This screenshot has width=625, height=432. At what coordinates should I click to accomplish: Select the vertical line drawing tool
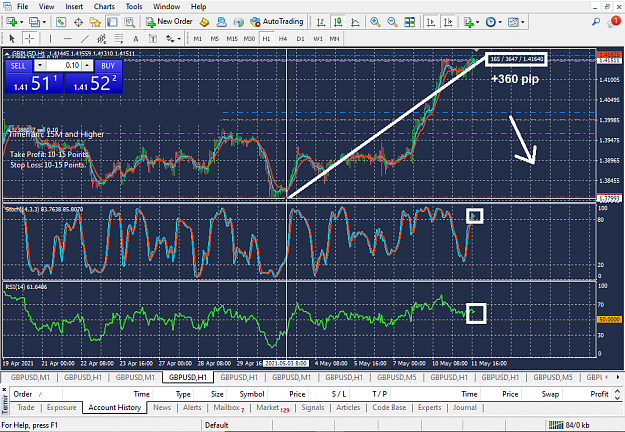[x=50, y=39]
